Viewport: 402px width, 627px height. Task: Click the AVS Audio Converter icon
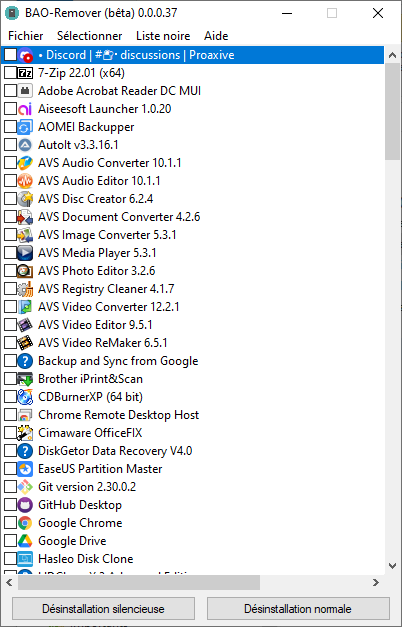tap(25, 163)
